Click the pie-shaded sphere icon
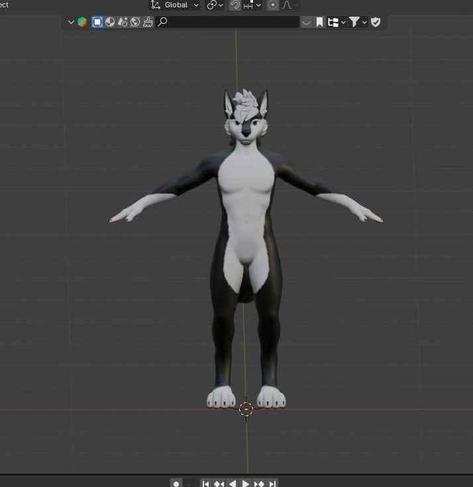 [110, 22]
